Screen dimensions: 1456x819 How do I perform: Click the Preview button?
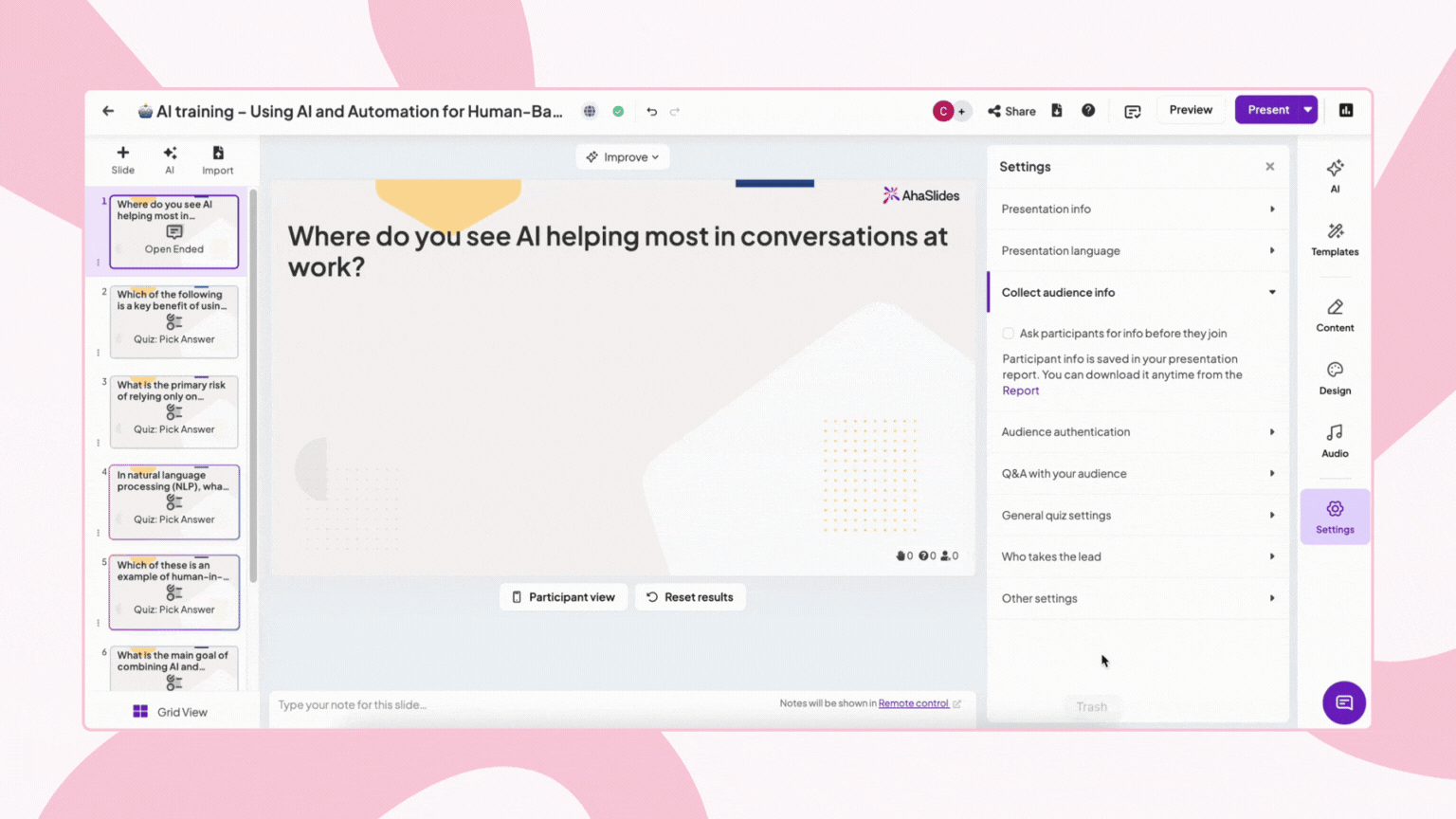[x=1191, y=110]
